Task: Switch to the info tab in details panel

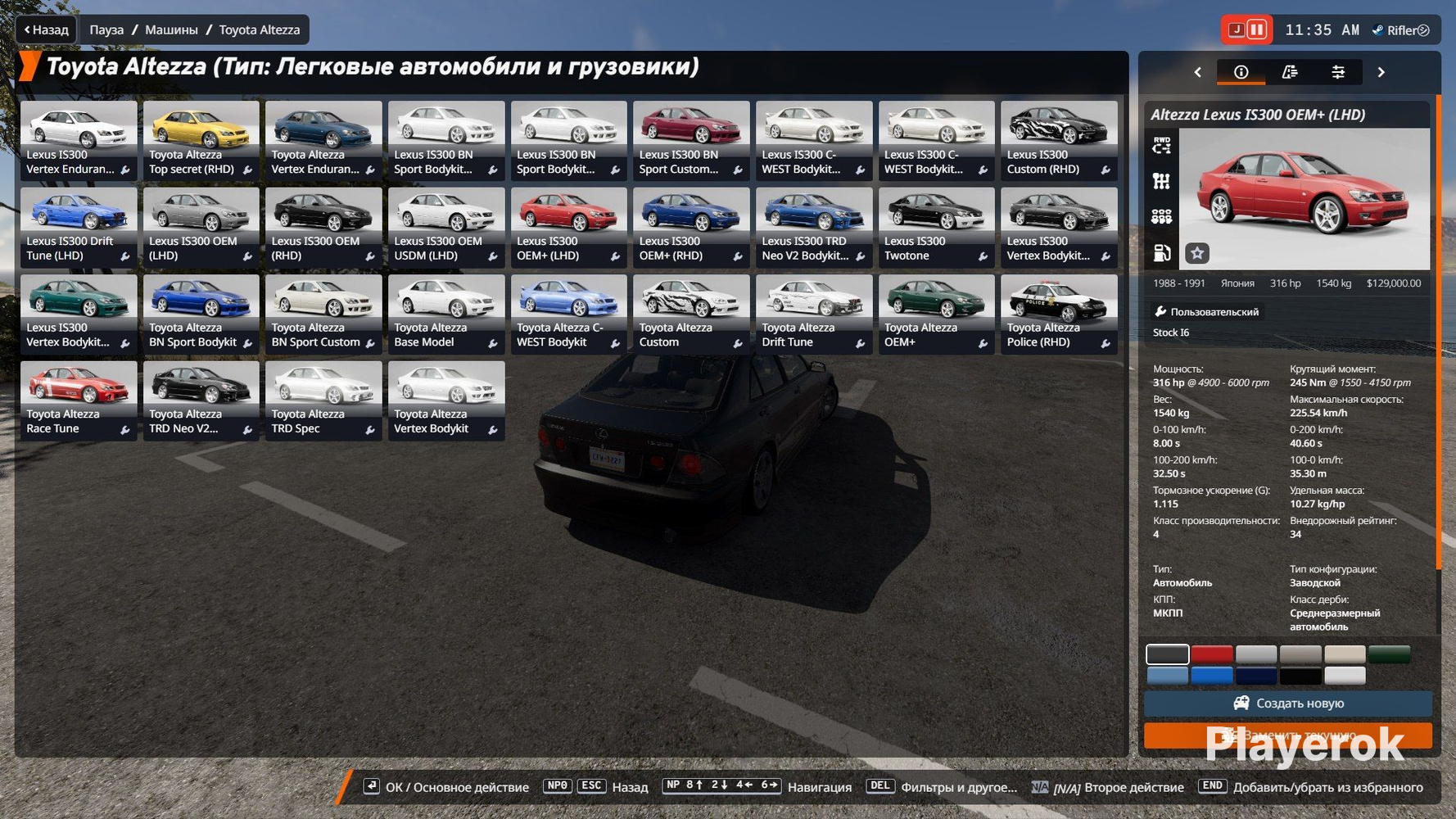Action: coord(1241,72)
